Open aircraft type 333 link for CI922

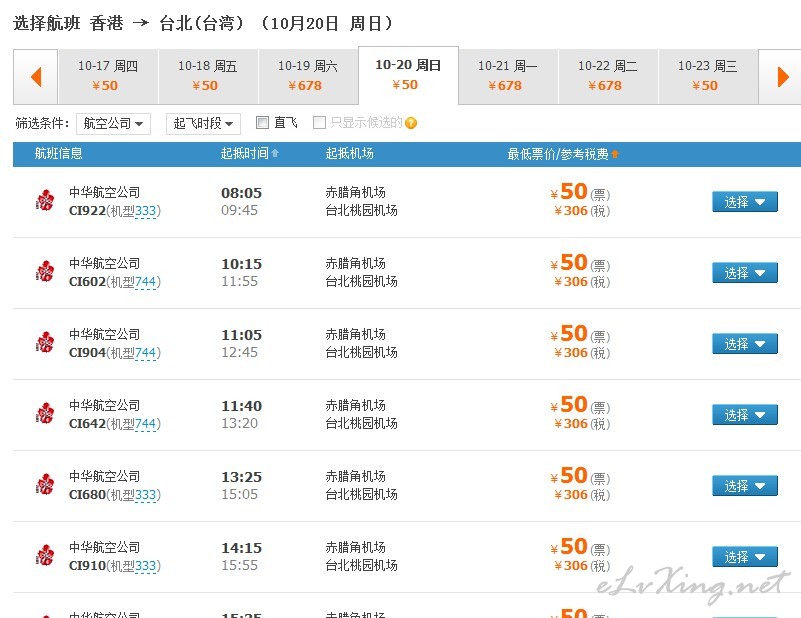click(146, 211)
